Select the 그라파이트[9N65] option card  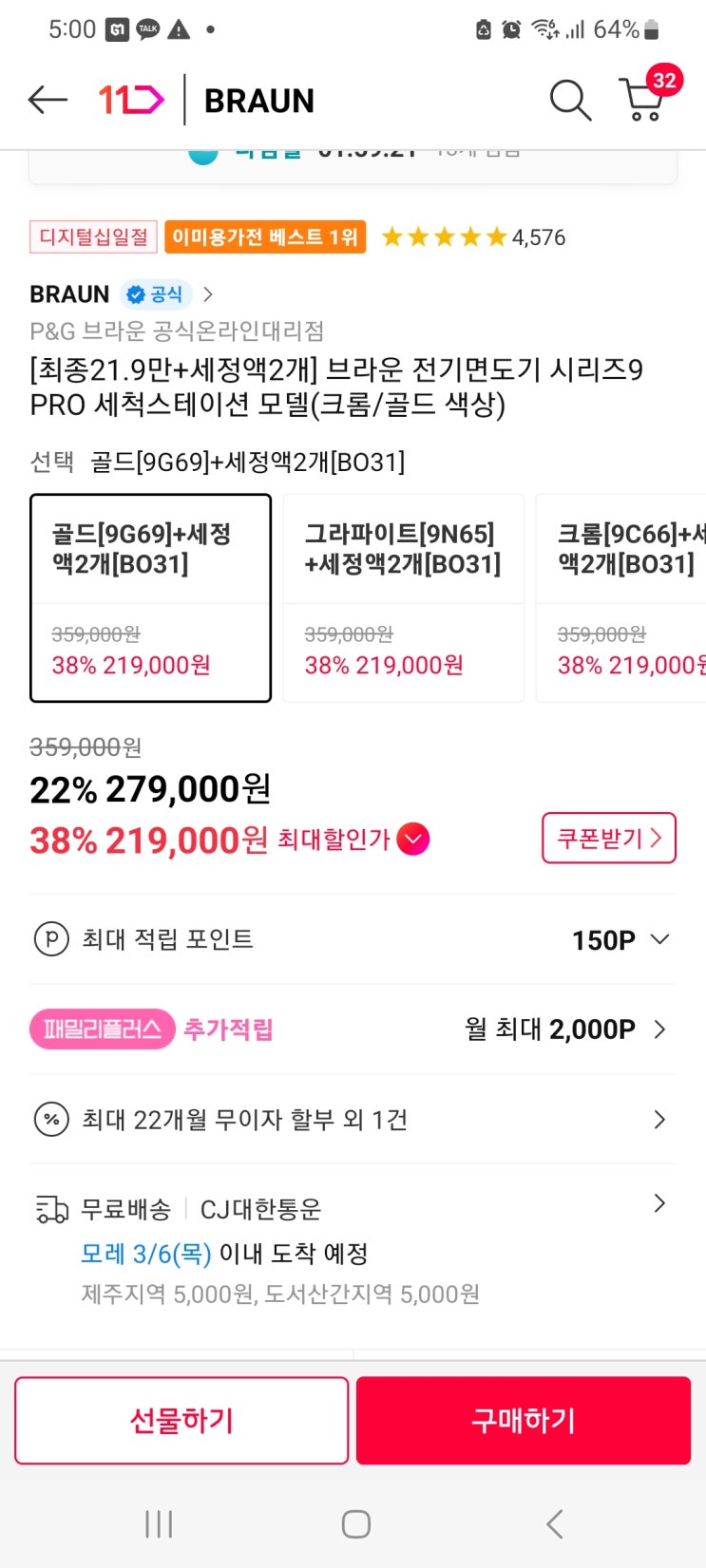coord(404,597)
